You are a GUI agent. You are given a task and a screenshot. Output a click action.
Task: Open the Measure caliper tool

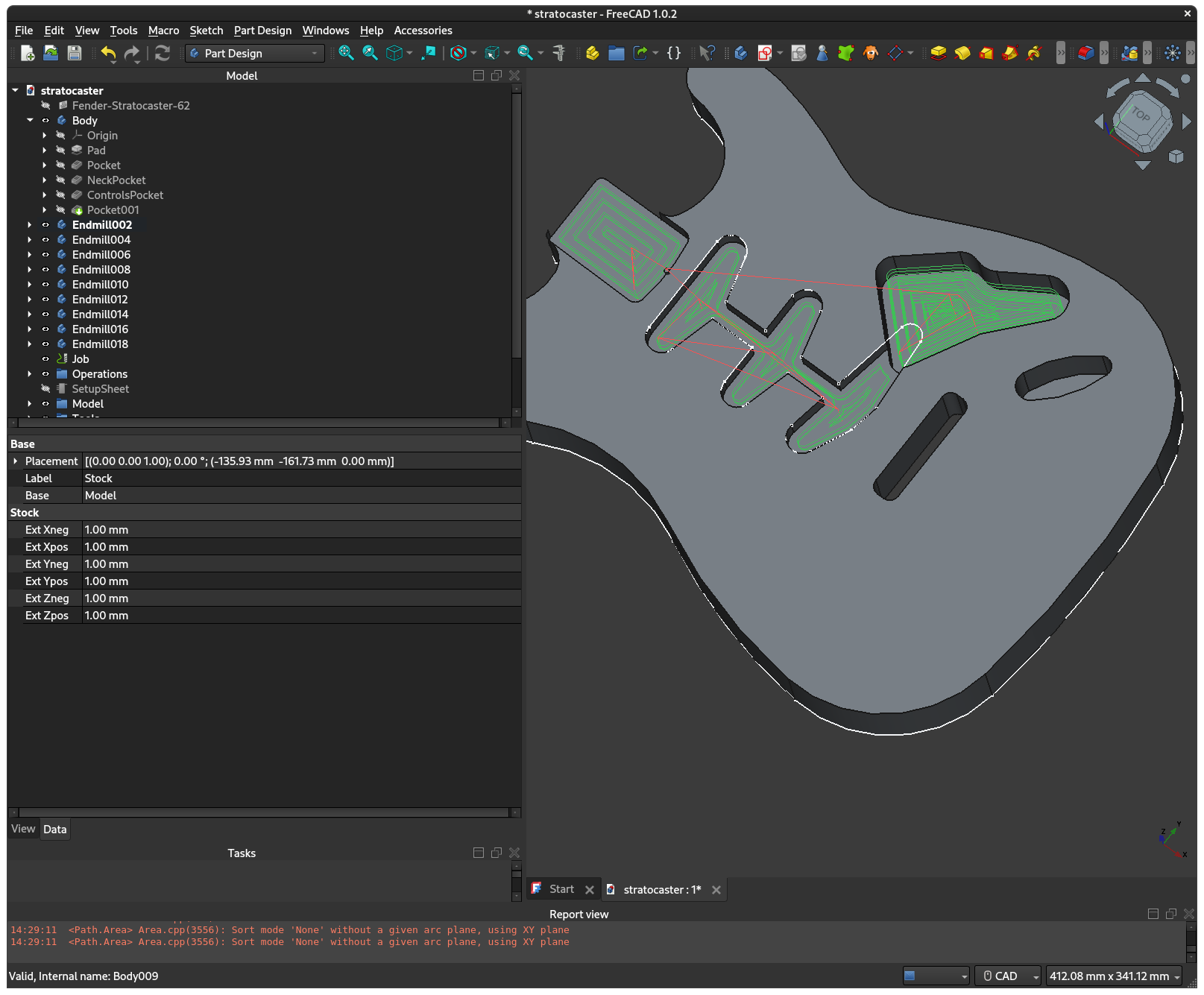tap(558, 53)
